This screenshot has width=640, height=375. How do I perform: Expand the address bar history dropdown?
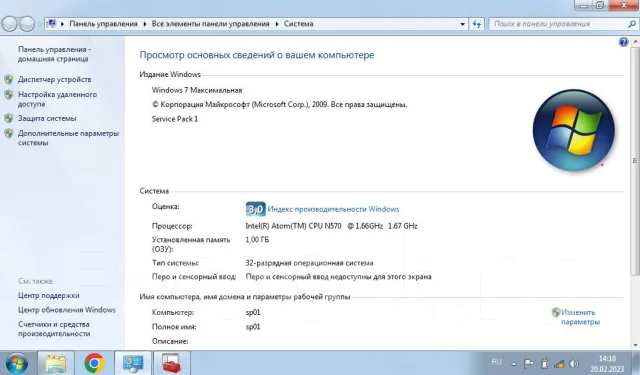click(462, 24)
